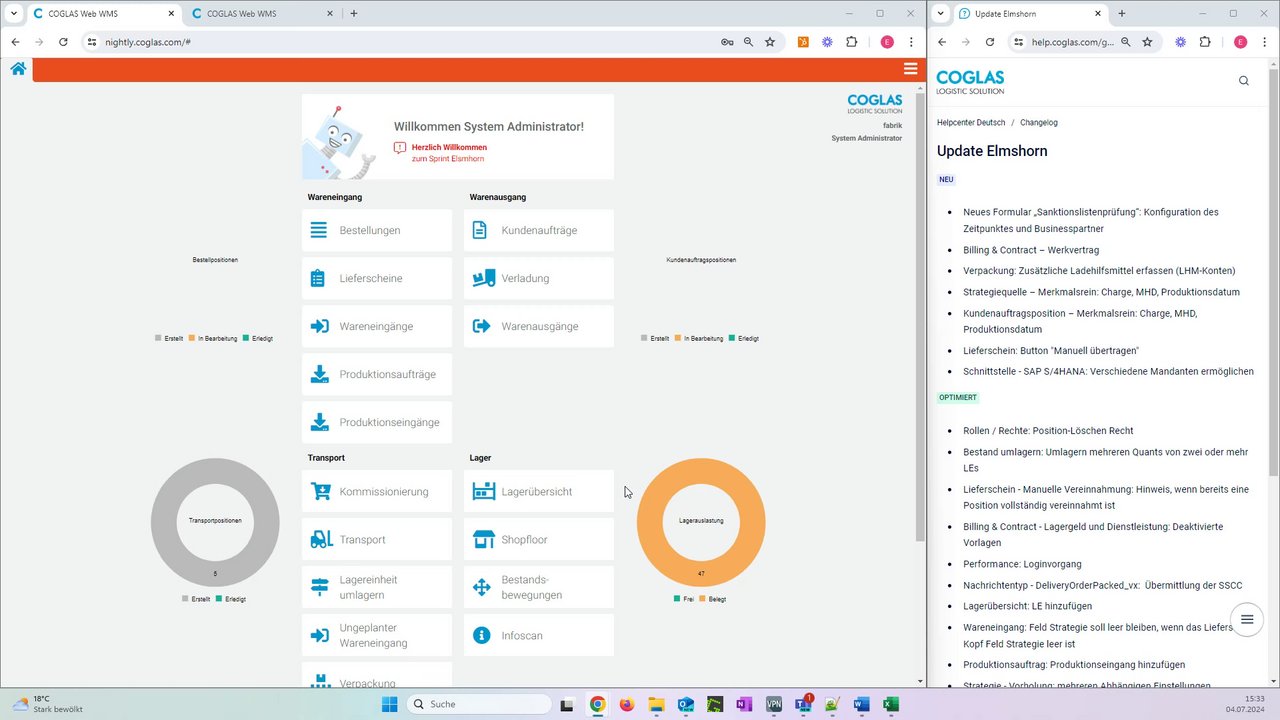Open Chrome three-dot menu in left browser
The height and width of the screenshot is (720, 1280).
pyautogui.click(x=911, y=42)
